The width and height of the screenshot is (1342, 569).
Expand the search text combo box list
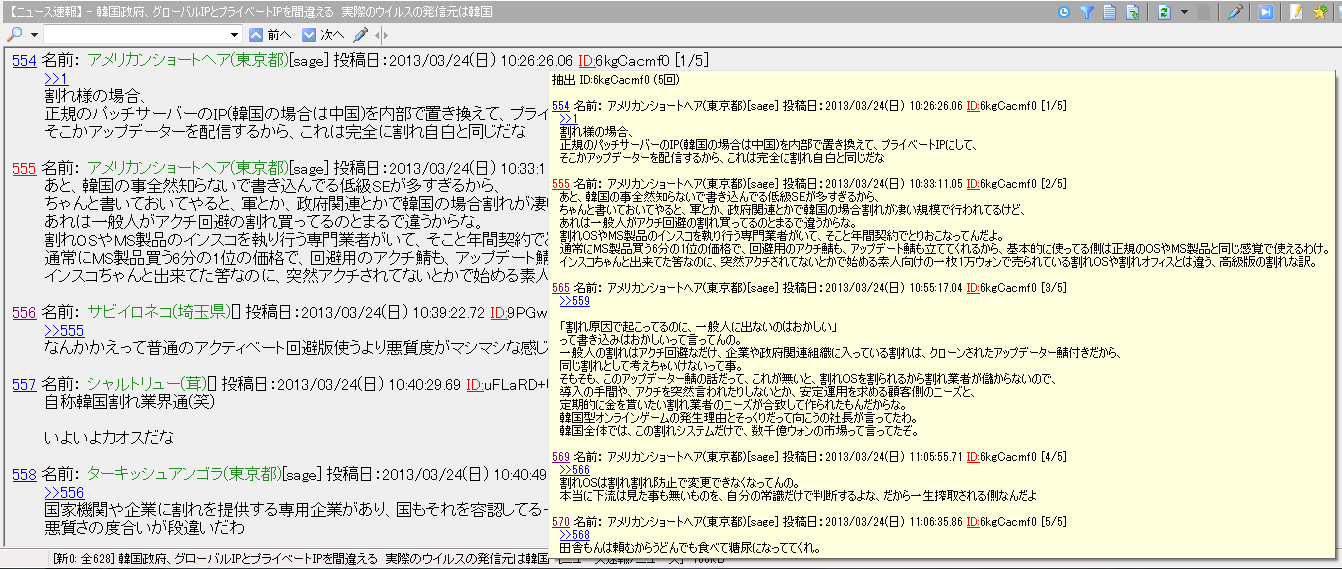[234, 35]
